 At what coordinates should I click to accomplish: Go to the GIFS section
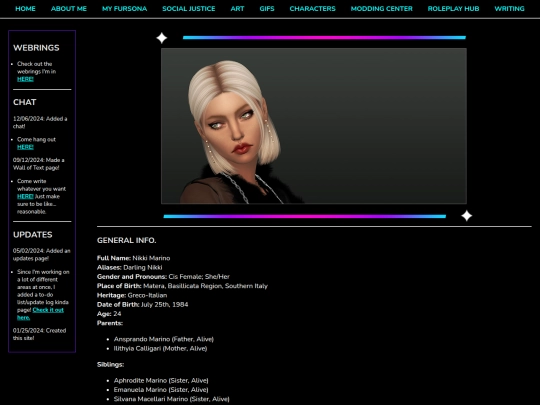(267, 9)
